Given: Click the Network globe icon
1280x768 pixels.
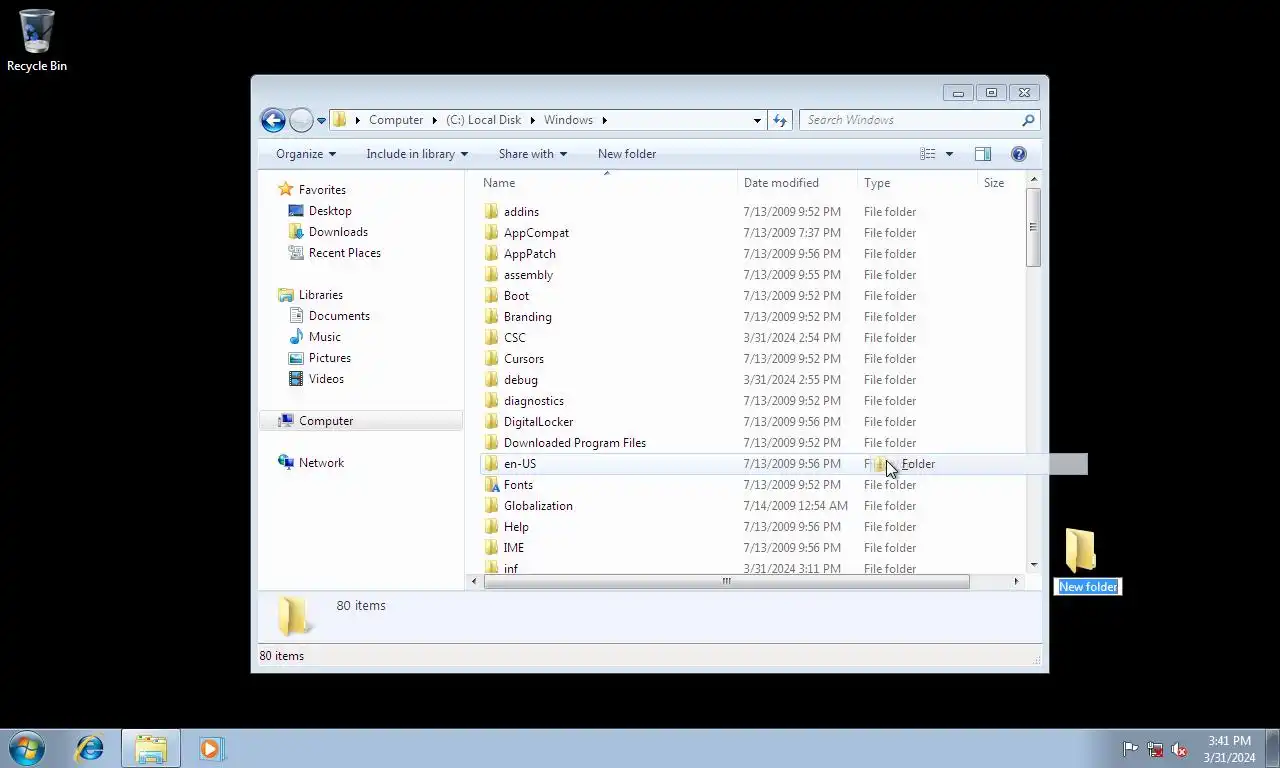Looking at the screenshot, I should coord(287,463).
